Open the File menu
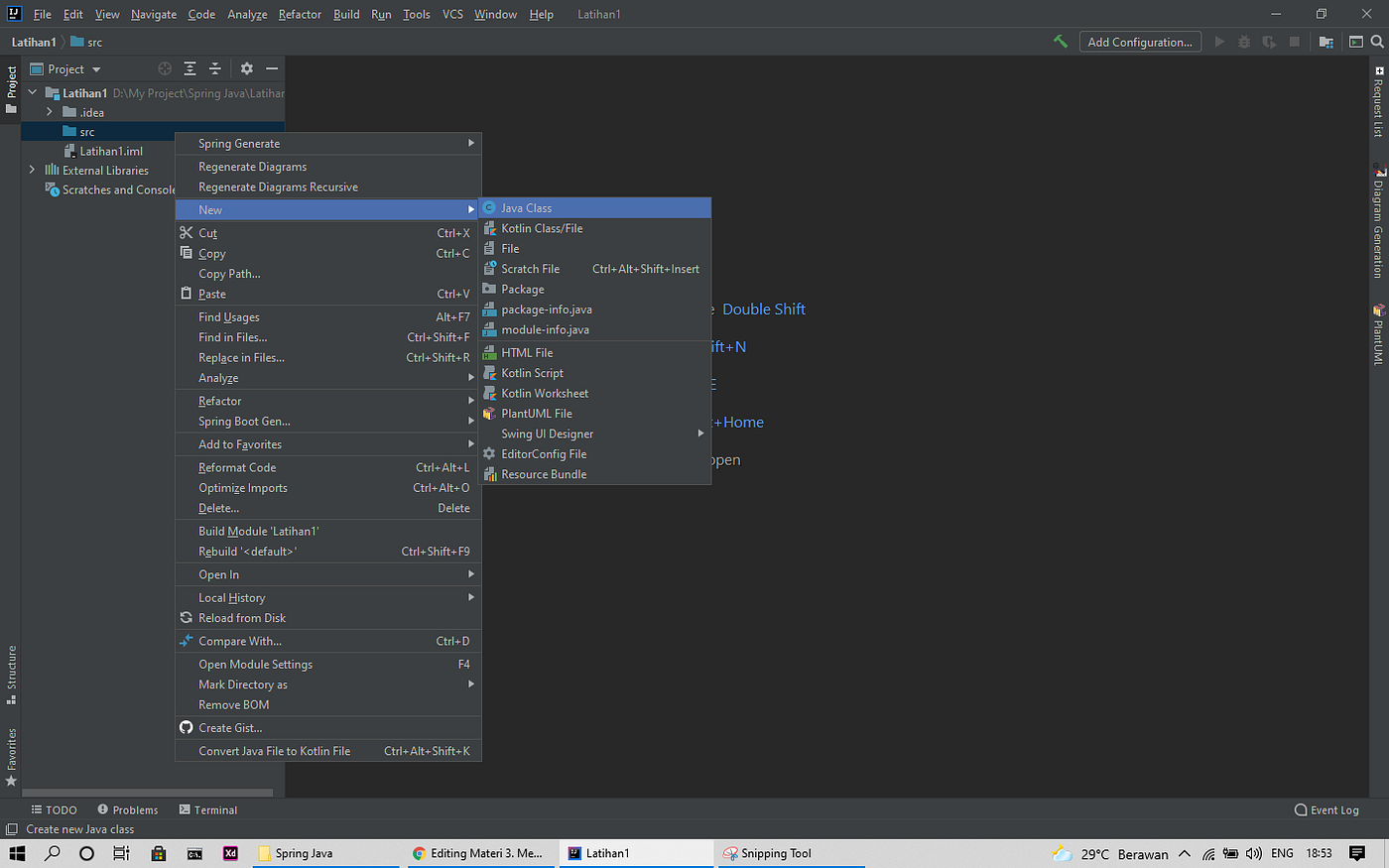Viewport: 1389px width, 868px height. coord(43,14)
